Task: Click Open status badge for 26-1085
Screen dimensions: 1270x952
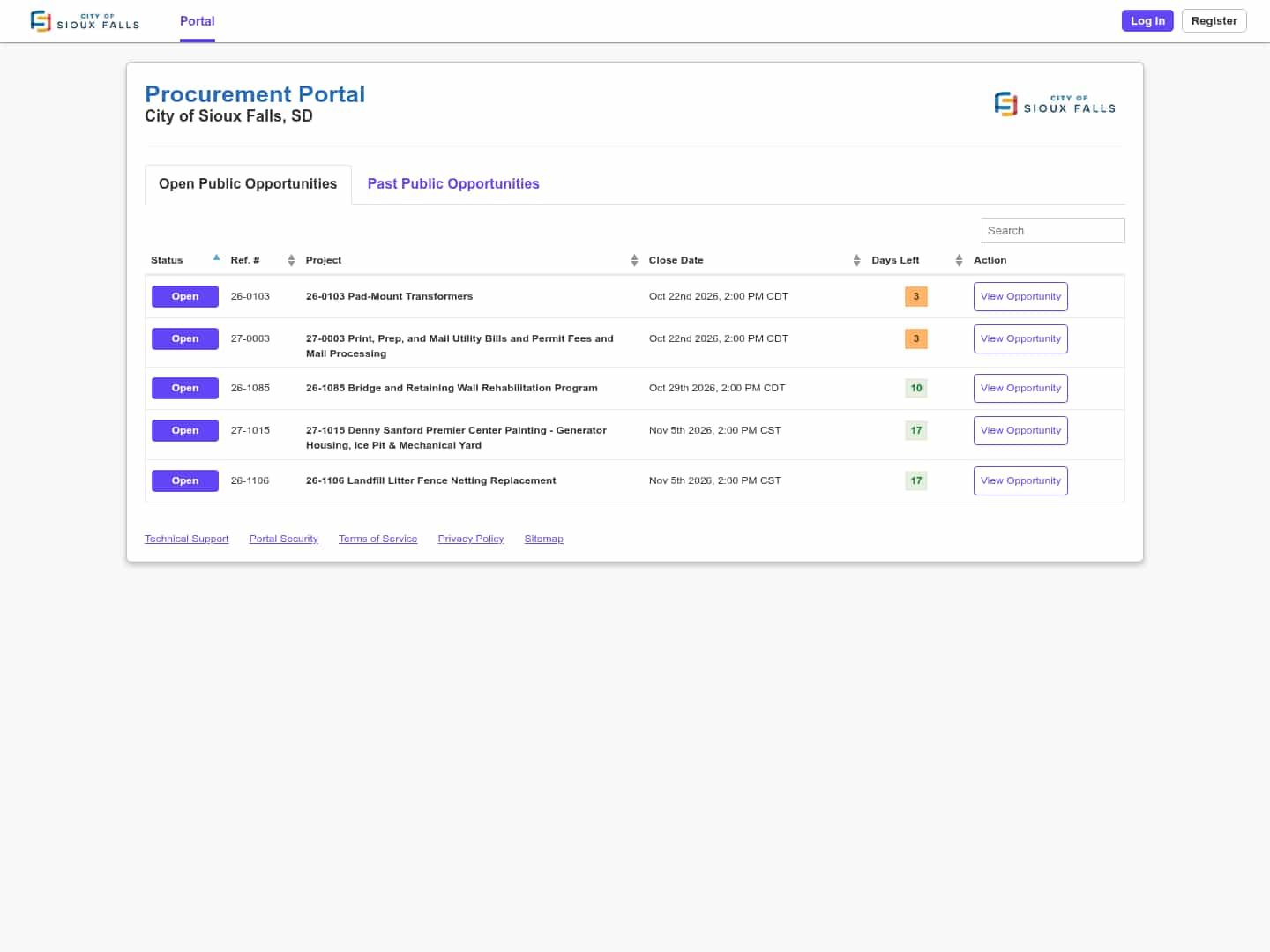Action: (185, 388)
